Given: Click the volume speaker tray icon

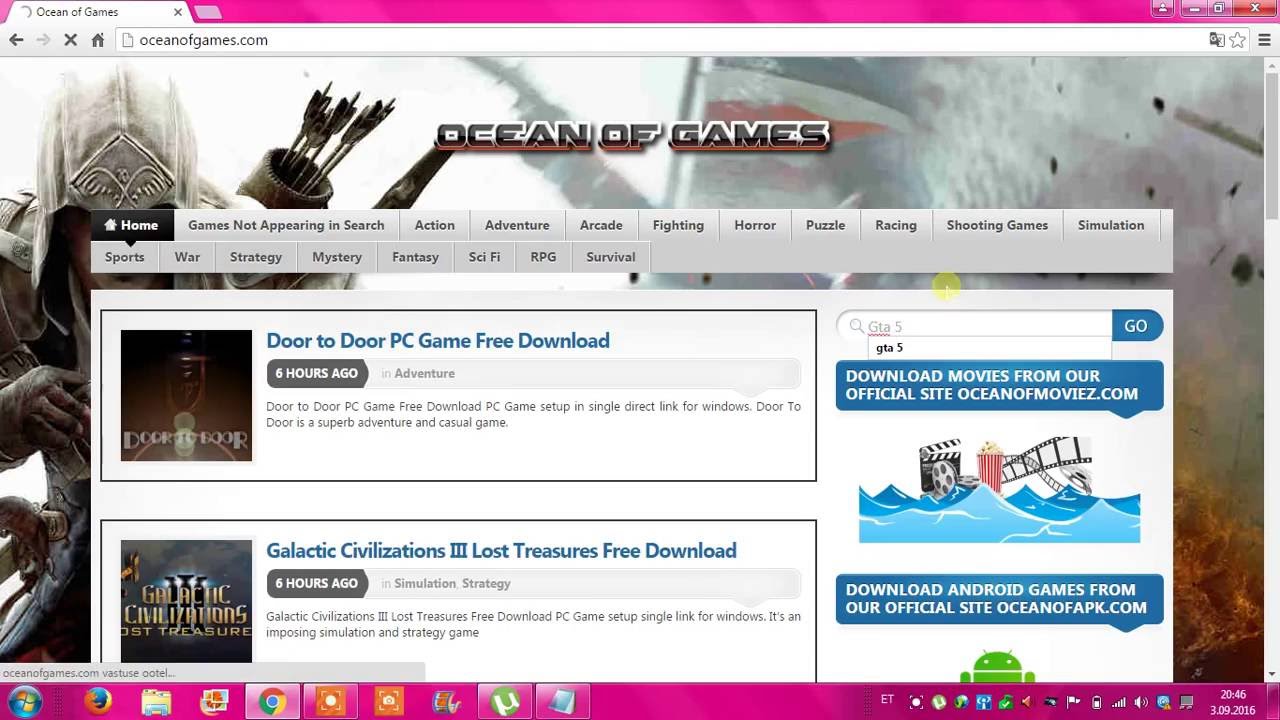Looking at the screenshot, I should point(1141,702).
